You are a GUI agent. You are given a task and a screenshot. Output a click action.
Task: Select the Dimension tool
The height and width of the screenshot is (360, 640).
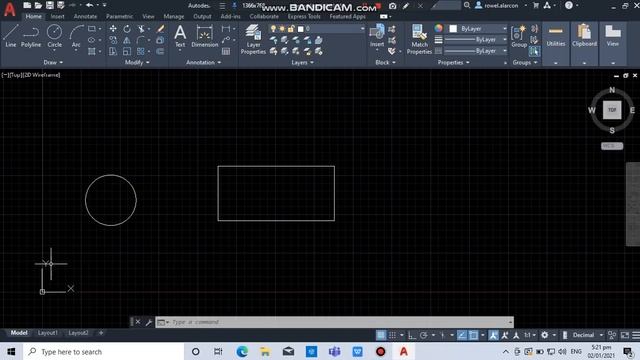pos(204,36)
